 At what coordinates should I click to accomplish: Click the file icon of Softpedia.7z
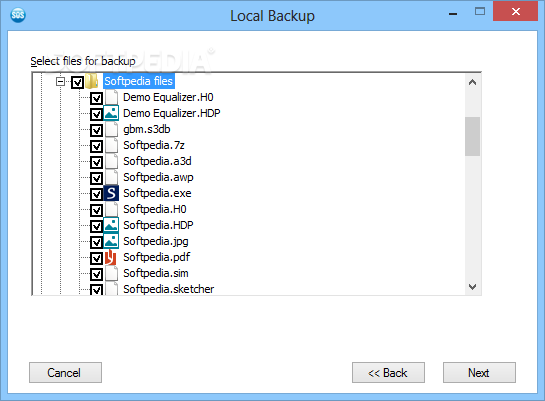[111, 145]
